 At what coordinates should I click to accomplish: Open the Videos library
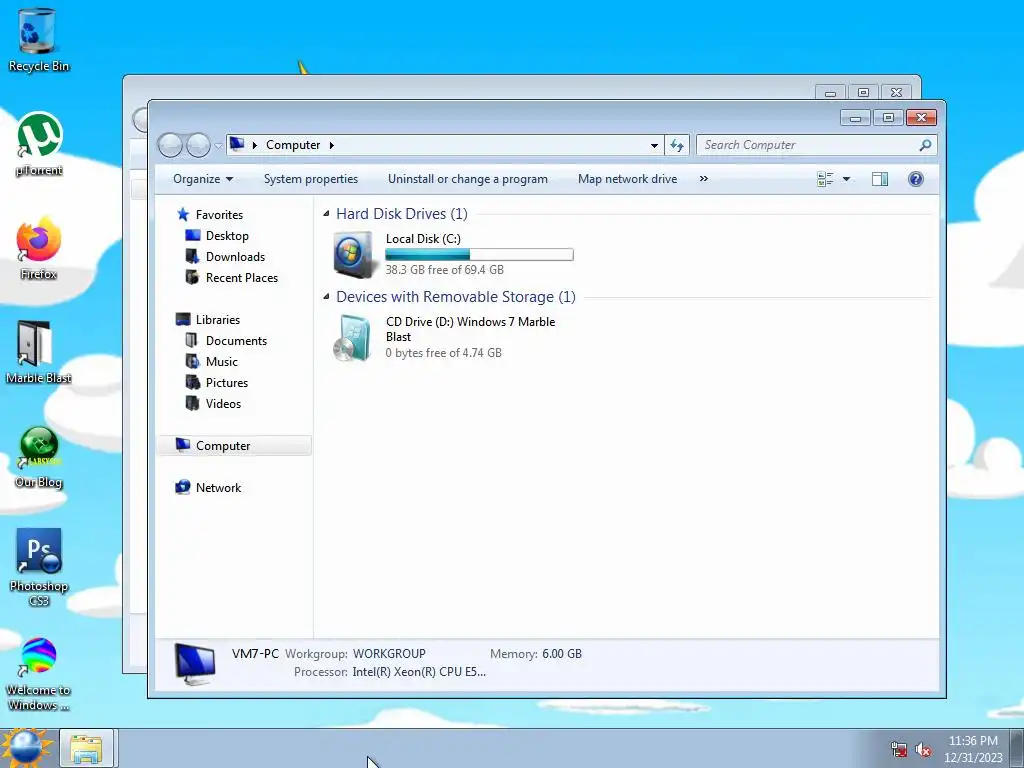coord(223,404)
